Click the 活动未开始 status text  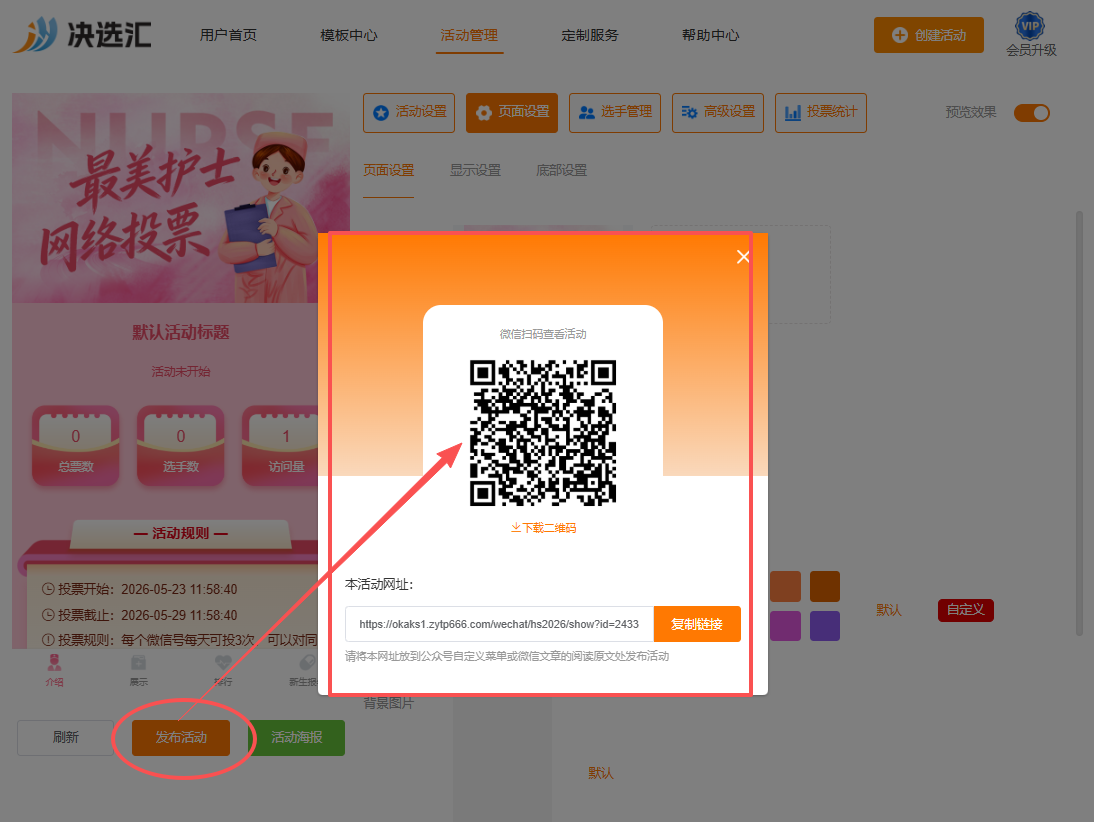tap(181, 371)
